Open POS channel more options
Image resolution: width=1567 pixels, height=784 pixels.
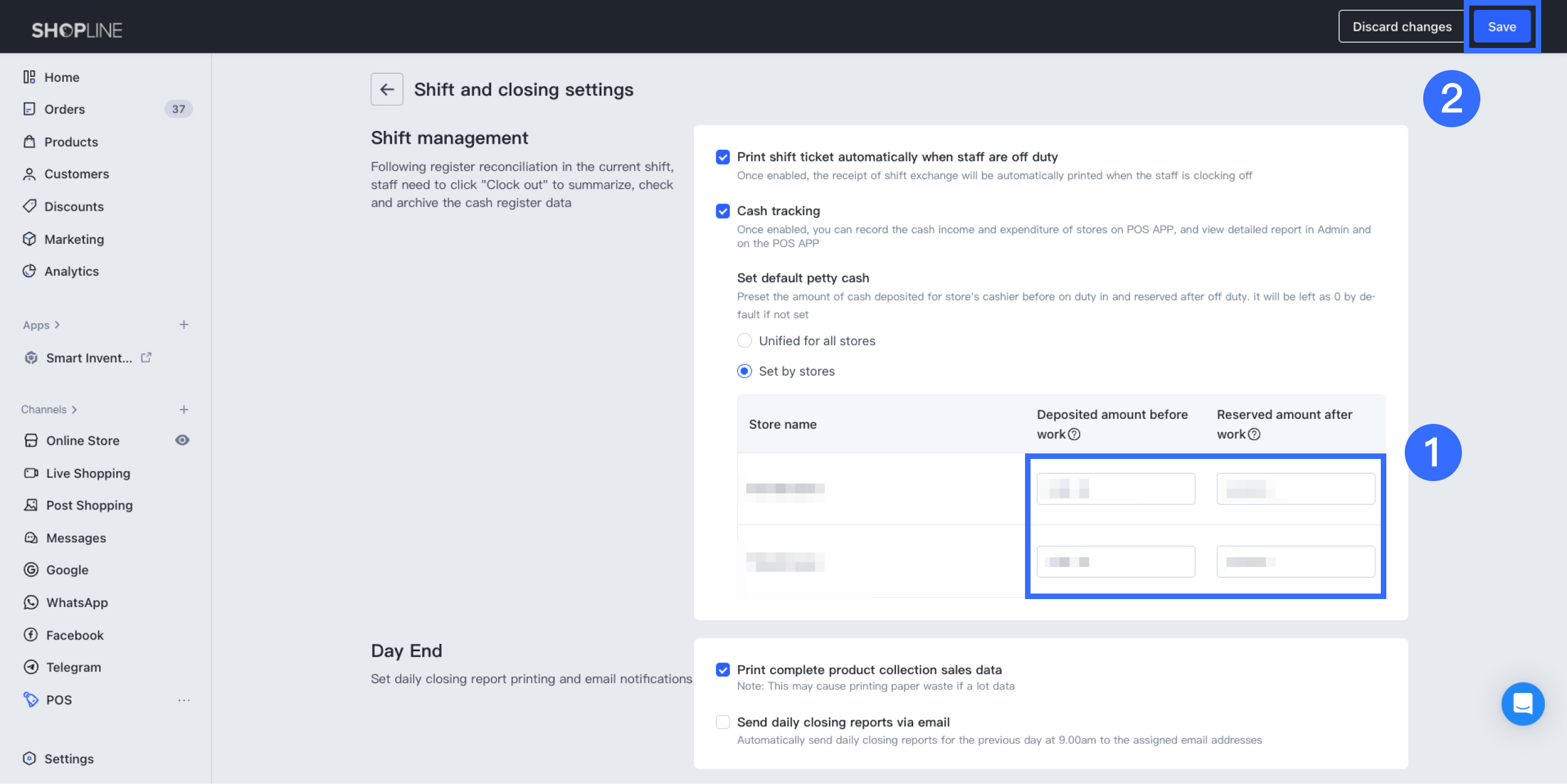point(184,700)
